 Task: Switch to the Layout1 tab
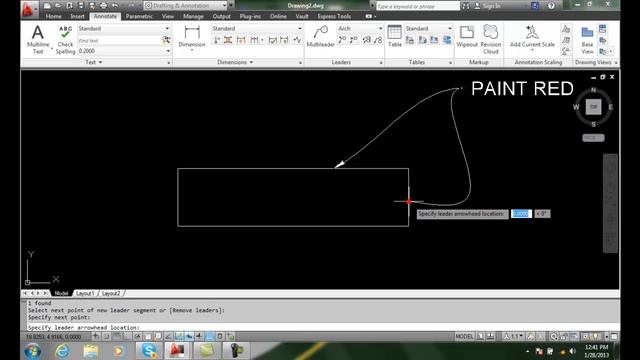coord(85,293)
